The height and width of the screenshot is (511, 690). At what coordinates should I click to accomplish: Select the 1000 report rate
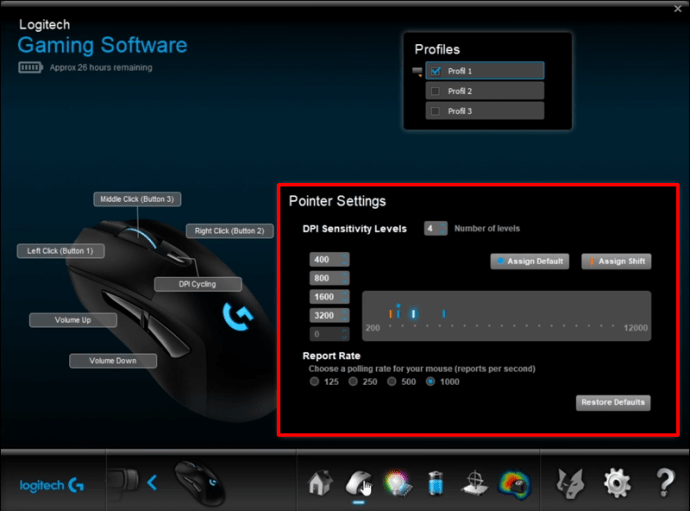pos(430,381)
